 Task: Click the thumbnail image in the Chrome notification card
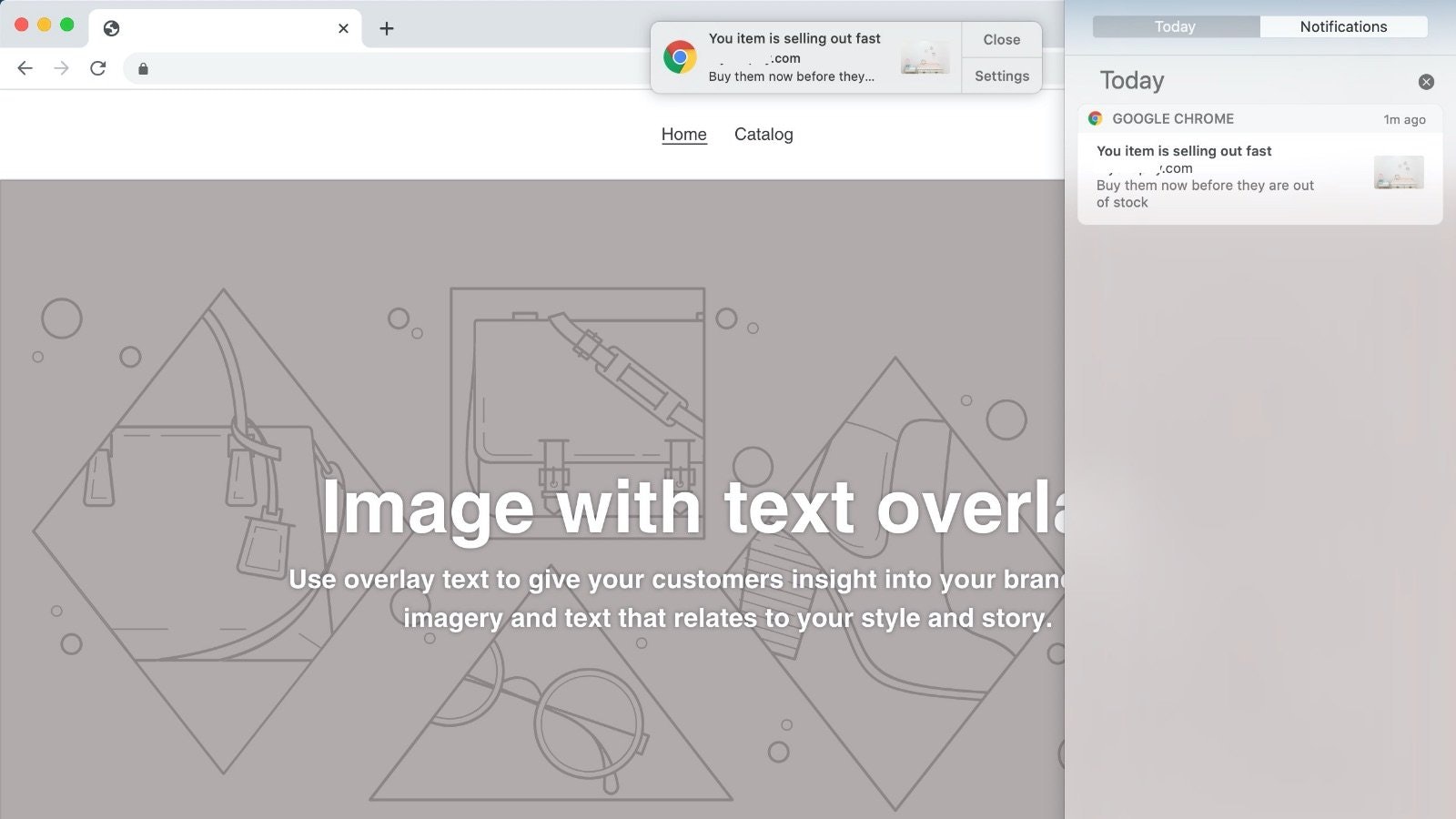point(1399,173)
